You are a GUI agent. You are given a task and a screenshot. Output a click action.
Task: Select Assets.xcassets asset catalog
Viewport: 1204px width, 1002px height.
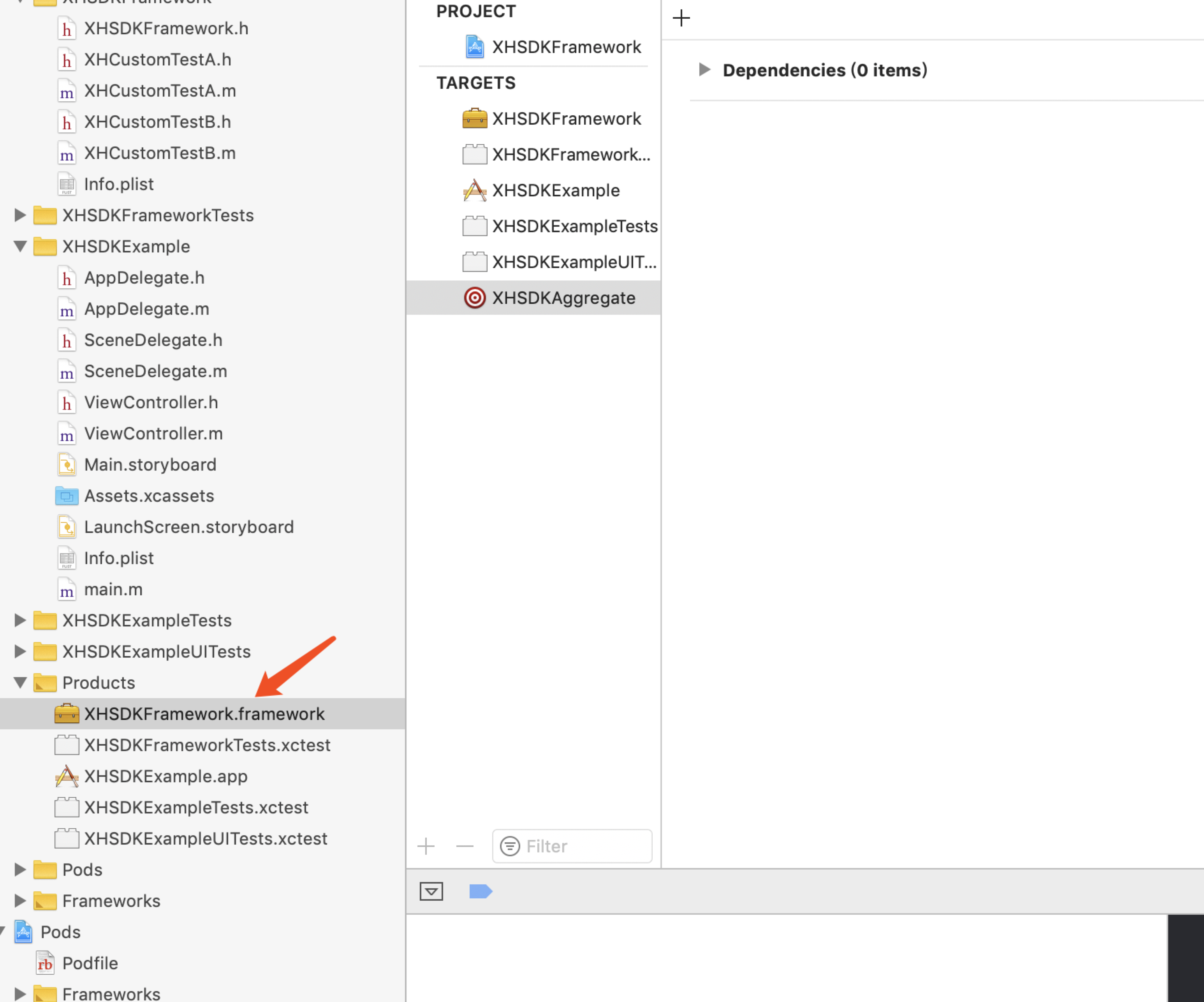coord(149,496)
